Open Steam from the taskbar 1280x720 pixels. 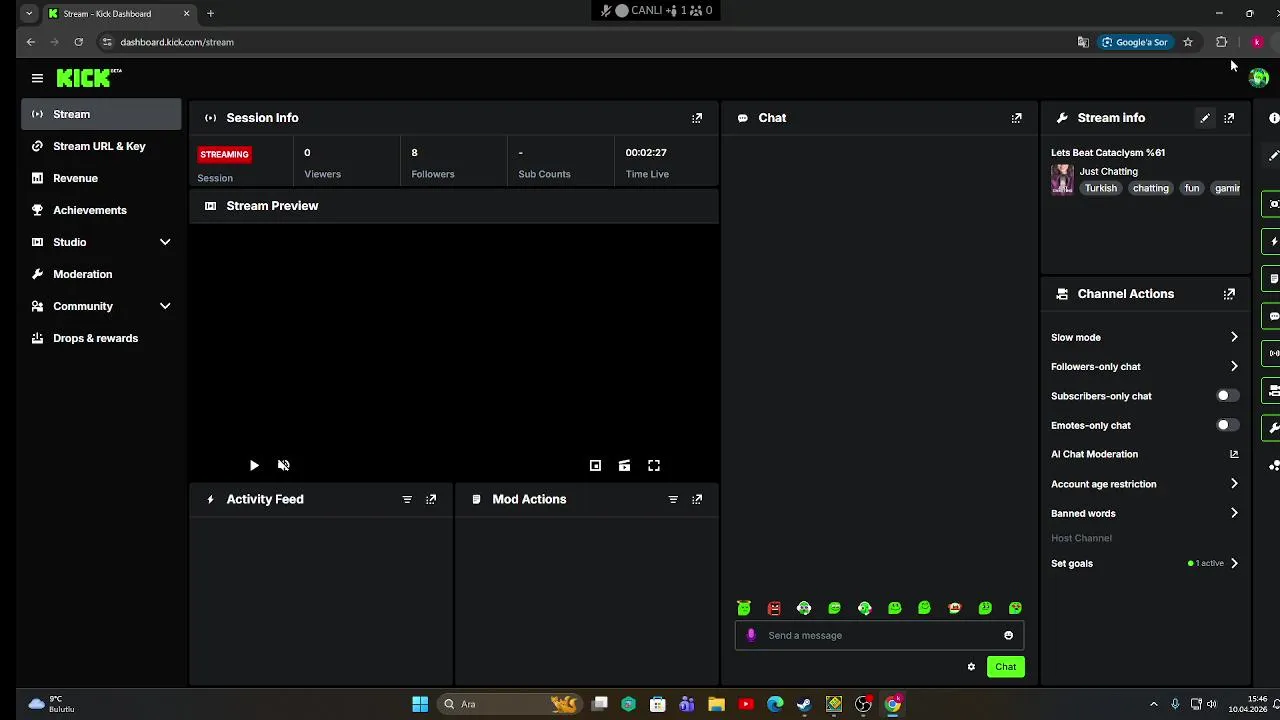[x=804, y=704]
